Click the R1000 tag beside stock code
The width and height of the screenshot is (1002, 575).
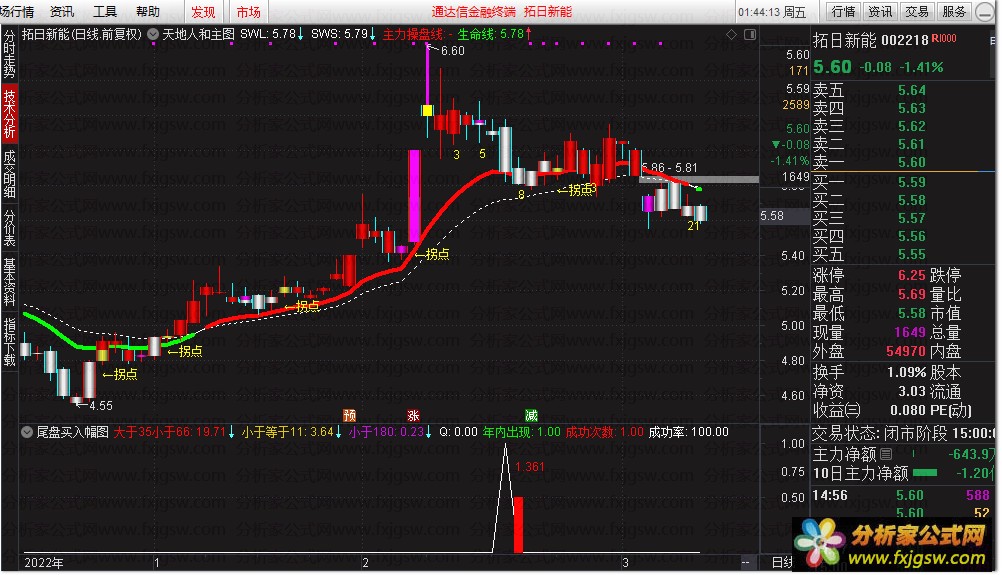tap(944, 38)
